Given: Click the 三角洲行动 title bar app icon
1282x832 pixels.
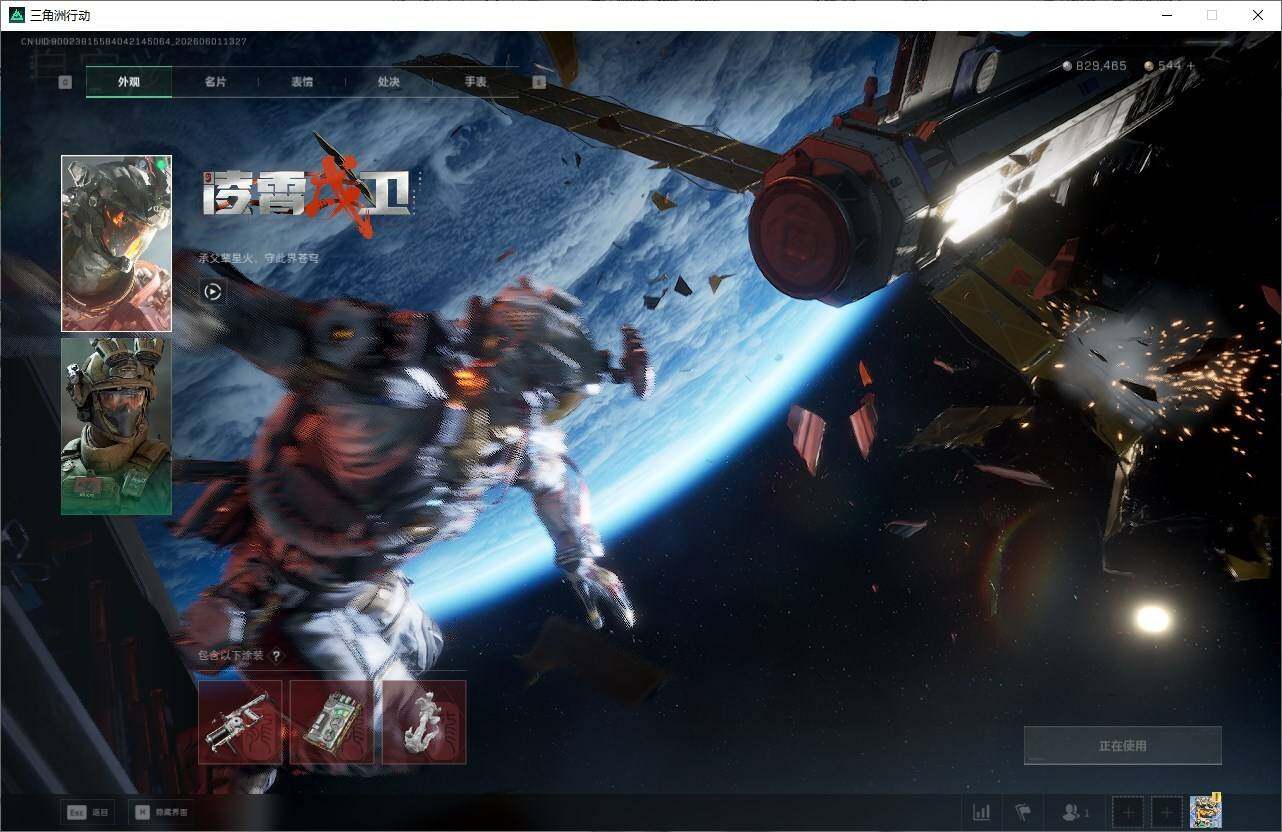Looking at the screenshot, I should pyautogui.click(x=16, y=15).
